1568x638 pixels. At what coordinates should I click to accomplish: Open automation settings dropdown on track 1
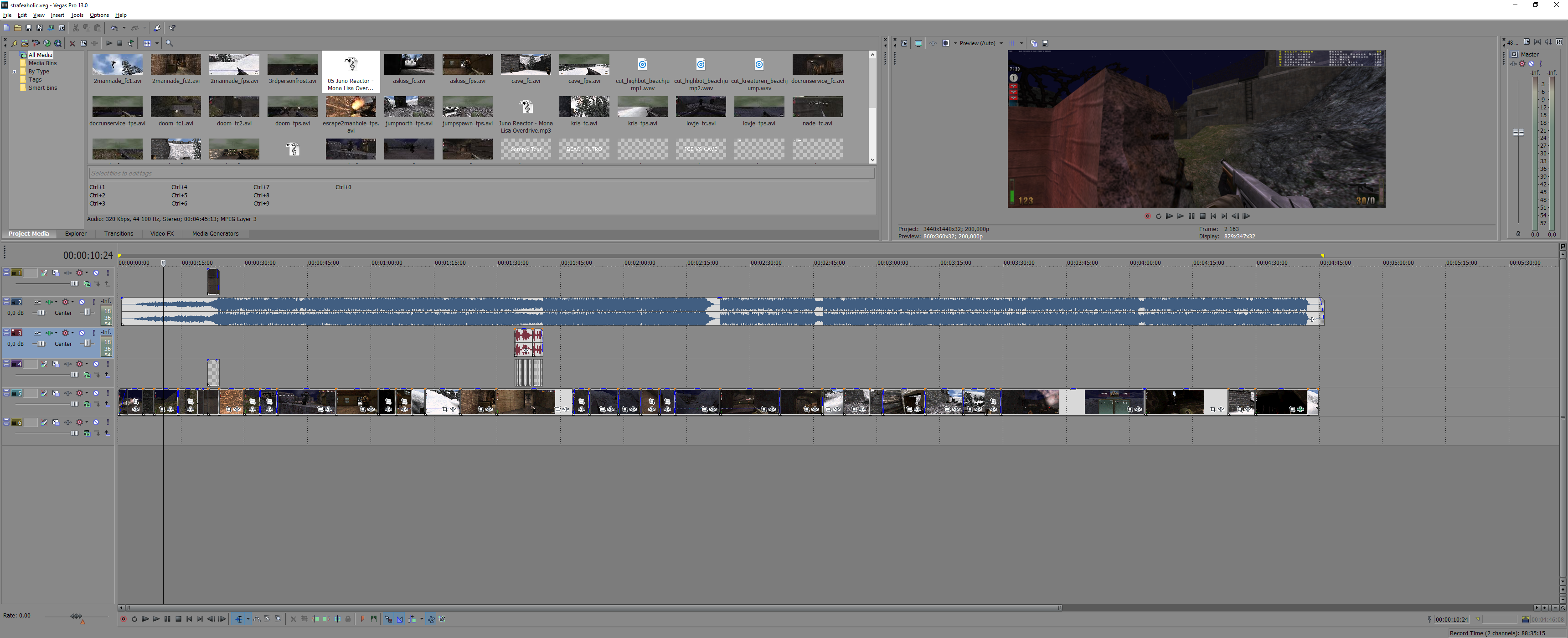click(x=87, y=273)
